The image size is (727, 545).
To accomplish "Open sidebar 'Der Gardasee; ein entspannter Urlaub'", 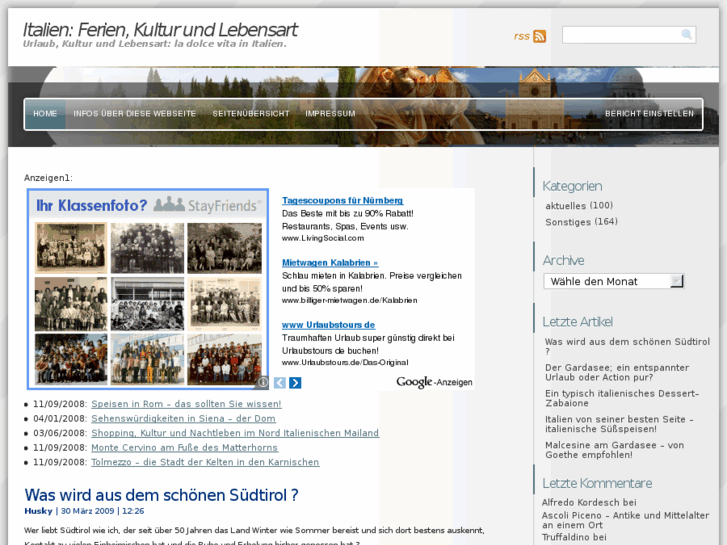I will 617,372.
